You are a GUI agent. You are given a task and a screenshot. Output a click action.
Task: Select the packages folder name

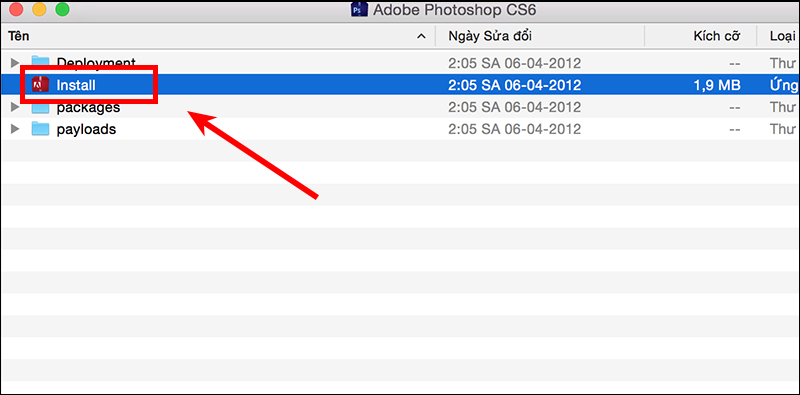pos(88,108)
